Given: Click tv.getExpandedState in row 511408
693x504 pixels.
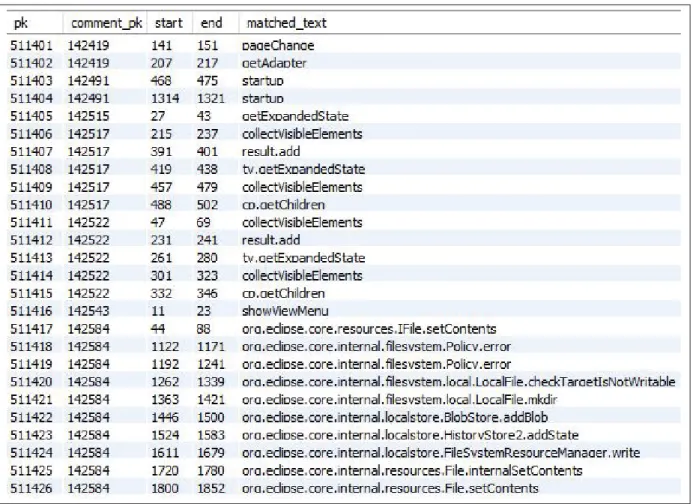Looking at the screenshot, I should [x=303, y=169].
